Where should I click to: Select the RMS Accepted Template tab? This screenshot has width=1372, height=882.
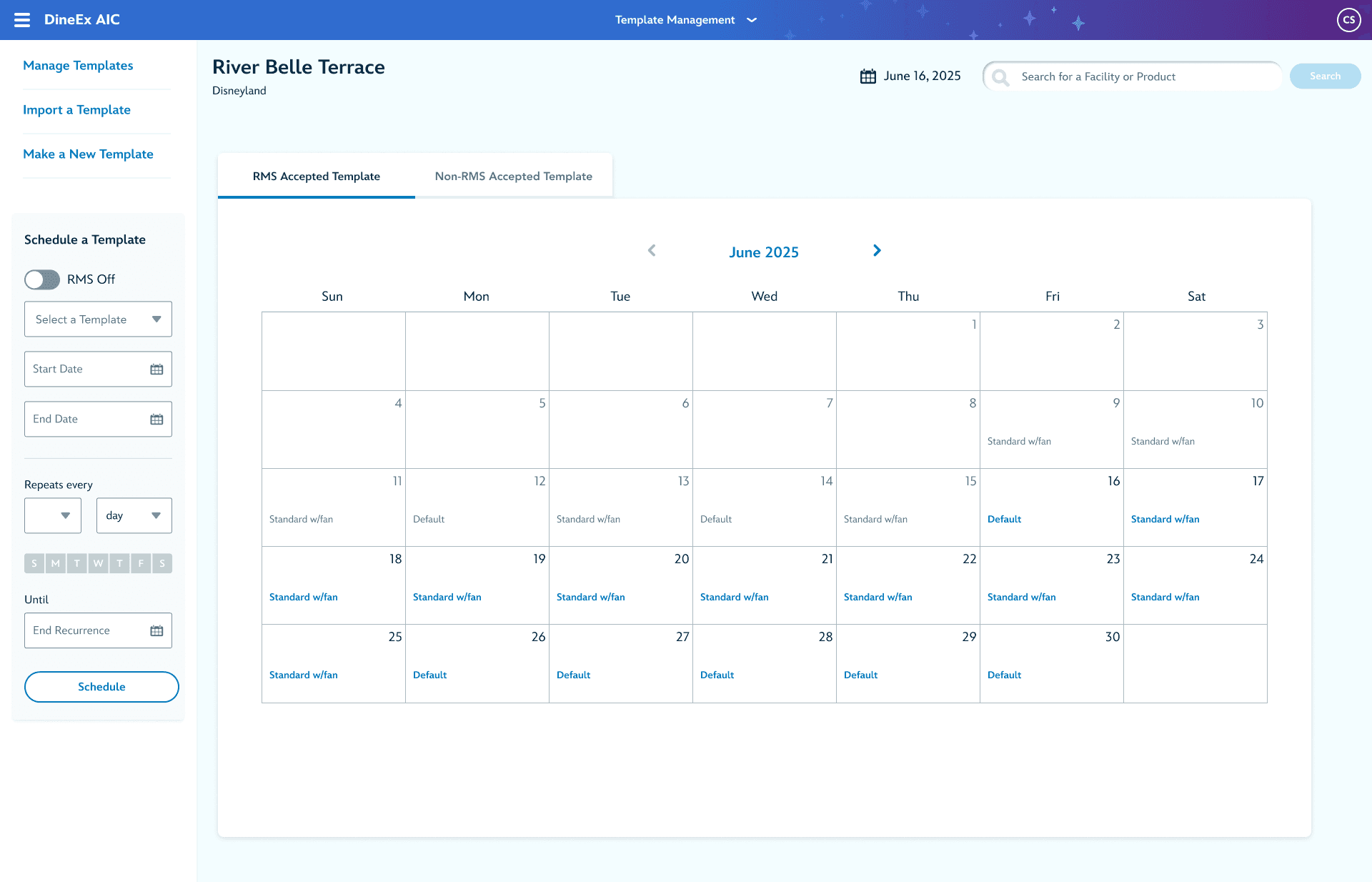click(316, 176)
